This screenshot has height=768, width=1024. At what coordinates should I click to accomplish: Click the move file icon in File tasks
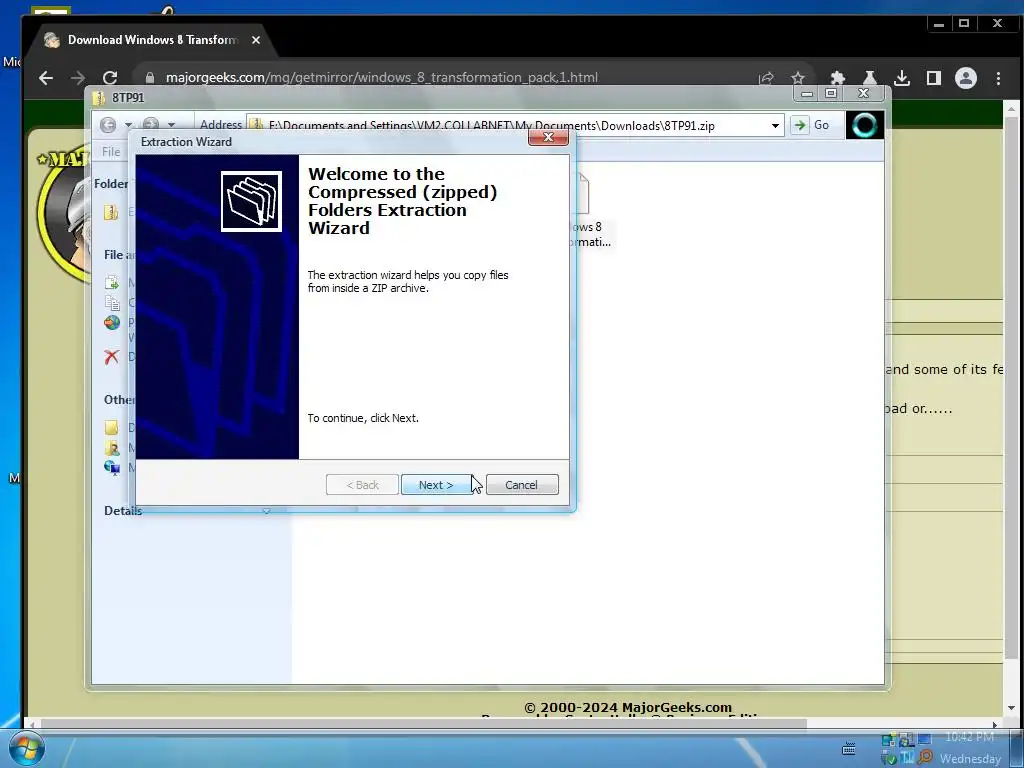coord(112,283)
